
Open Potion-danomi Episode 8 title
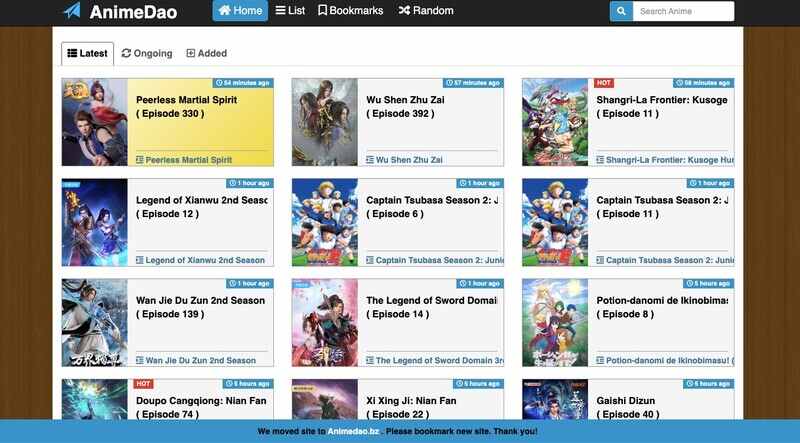(x=662, y=307)
